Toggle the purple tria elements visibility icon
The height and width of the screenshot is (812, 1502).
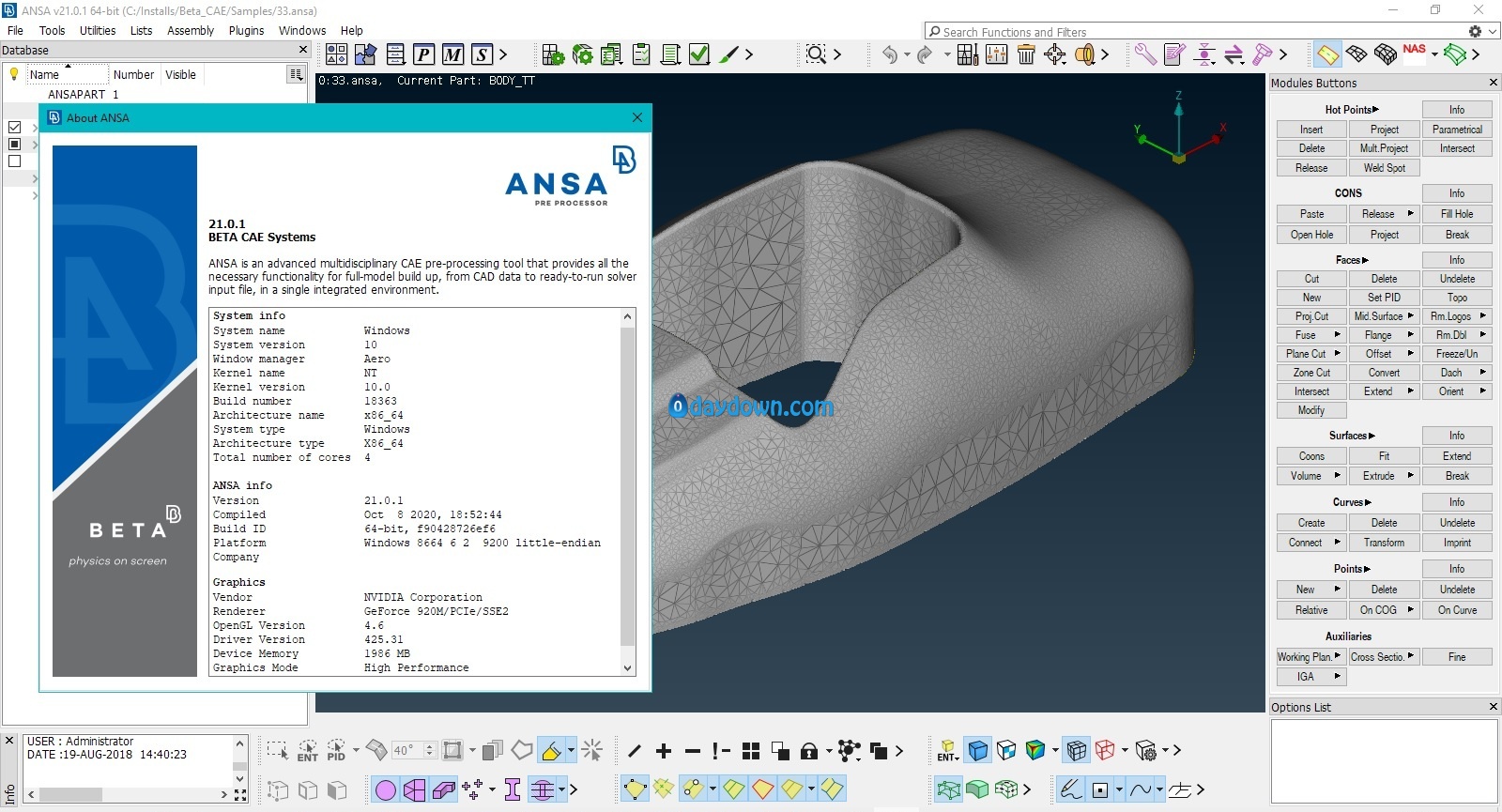click(x=415, y=790)
